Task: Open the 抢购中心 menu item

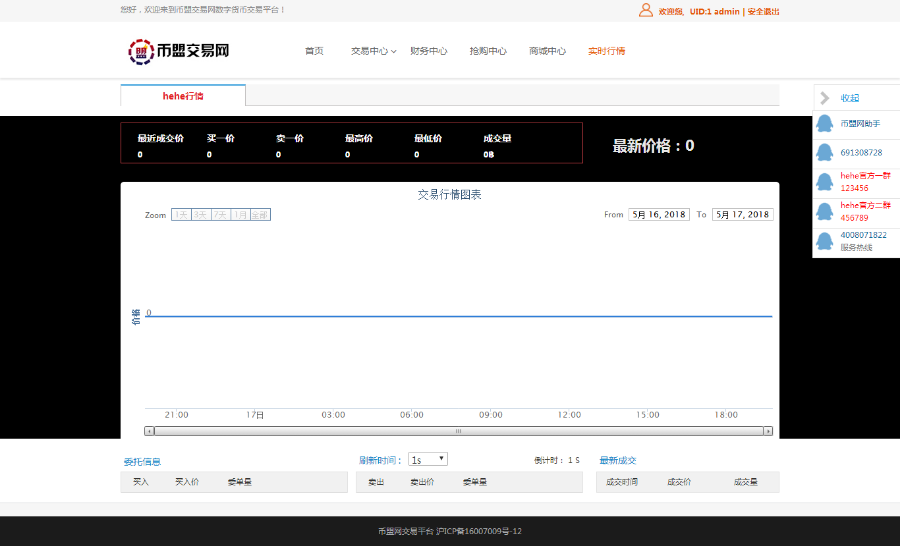Action: click(488, 51)
